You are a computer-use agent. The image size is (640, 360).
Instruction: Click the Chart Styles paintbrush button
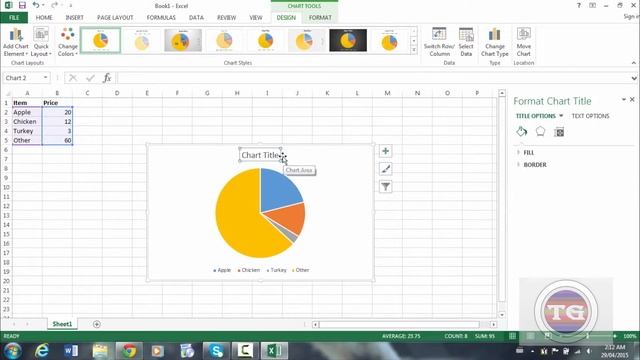pos(385,169)
